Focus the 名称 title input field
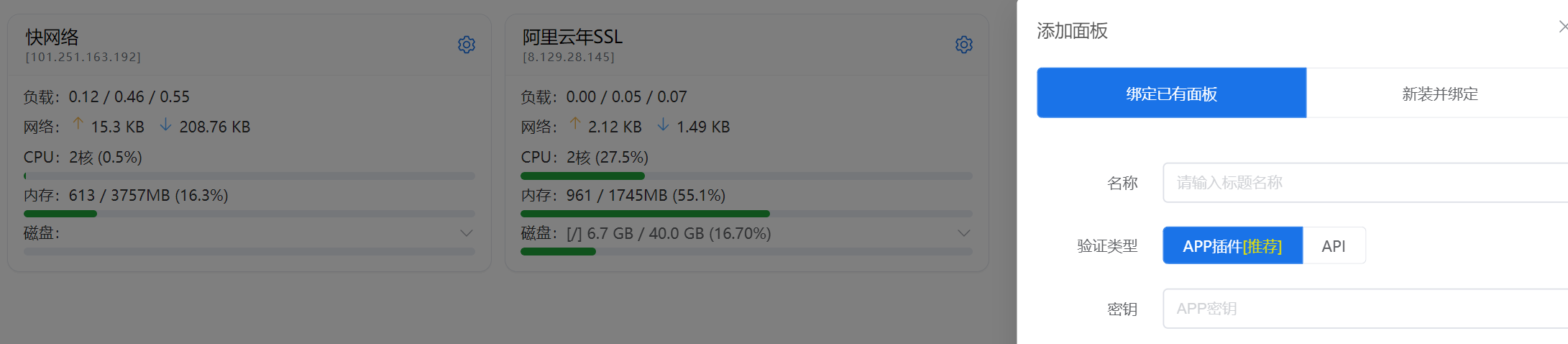1568x344 pixels. click(x=1366, y=183)
